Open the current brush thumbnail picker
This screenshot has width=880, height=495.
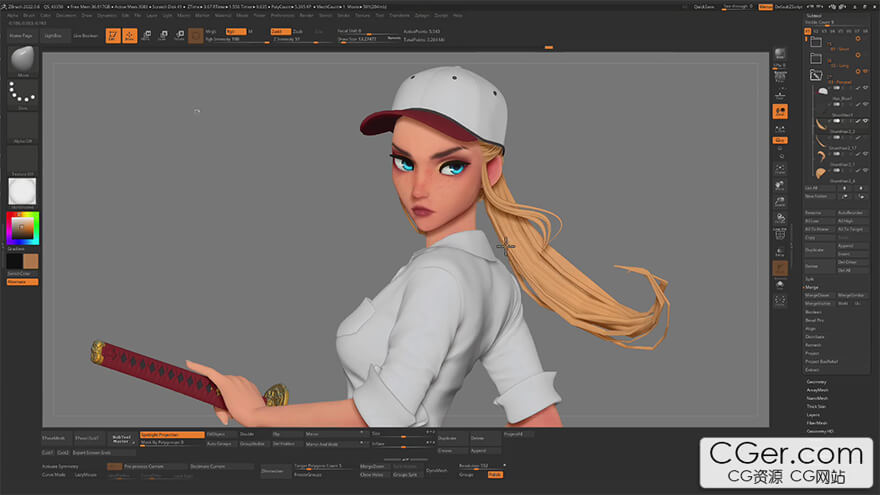22,61
